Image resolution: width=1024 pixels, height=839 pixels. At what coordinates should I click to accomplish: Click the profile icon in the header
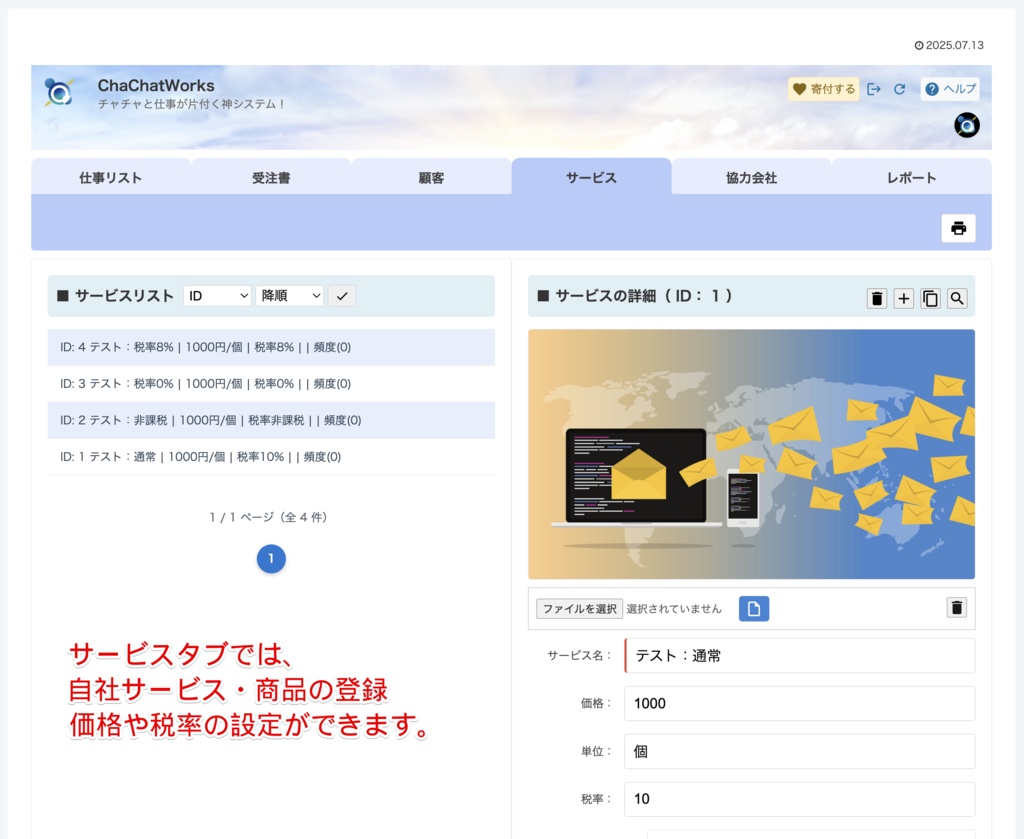point(966,126)
